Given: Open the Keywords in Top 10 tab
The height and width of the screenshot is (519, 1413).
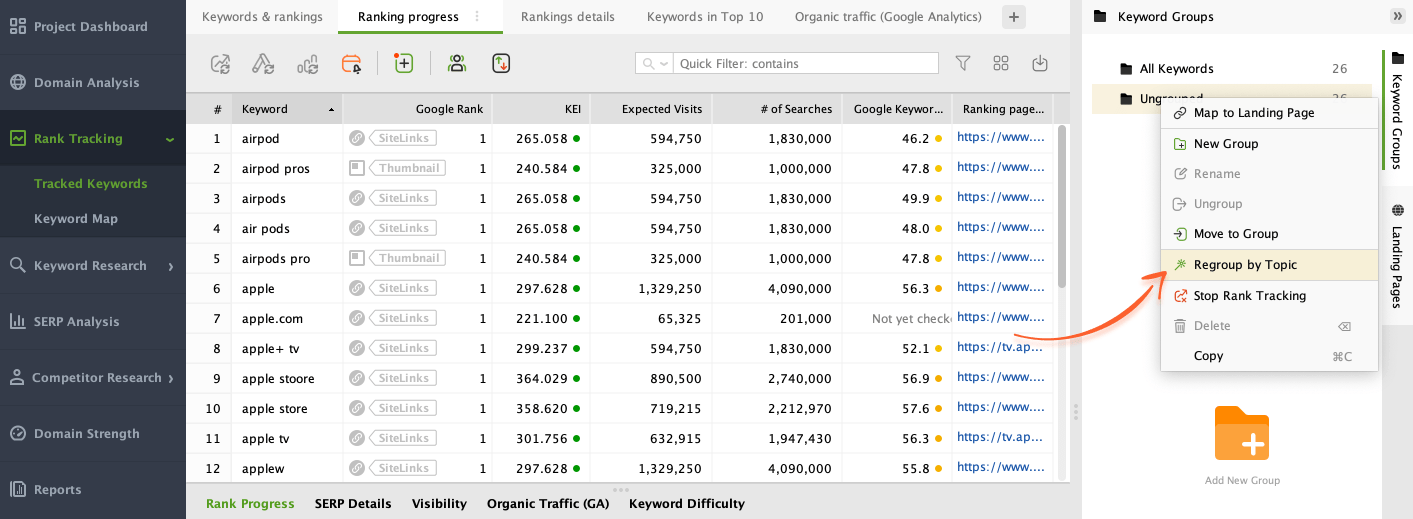Looking at the screenshot, I should click(x=705, y=16).
